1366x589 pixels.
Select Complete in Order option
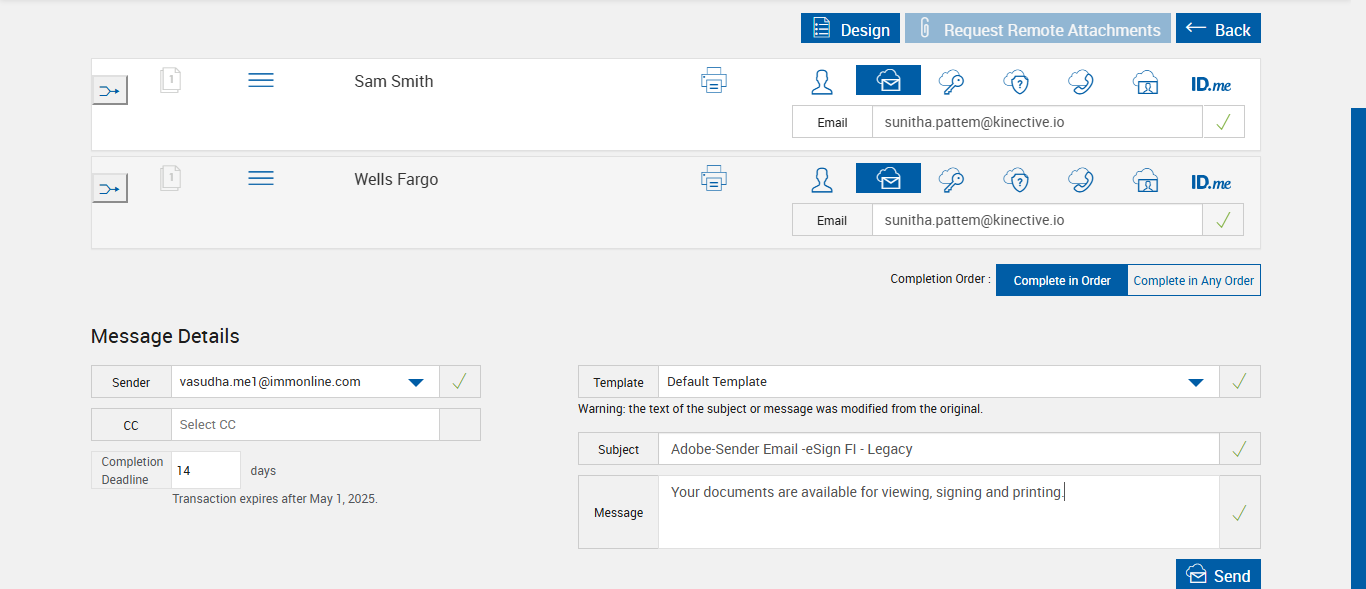click(1062, 281)
